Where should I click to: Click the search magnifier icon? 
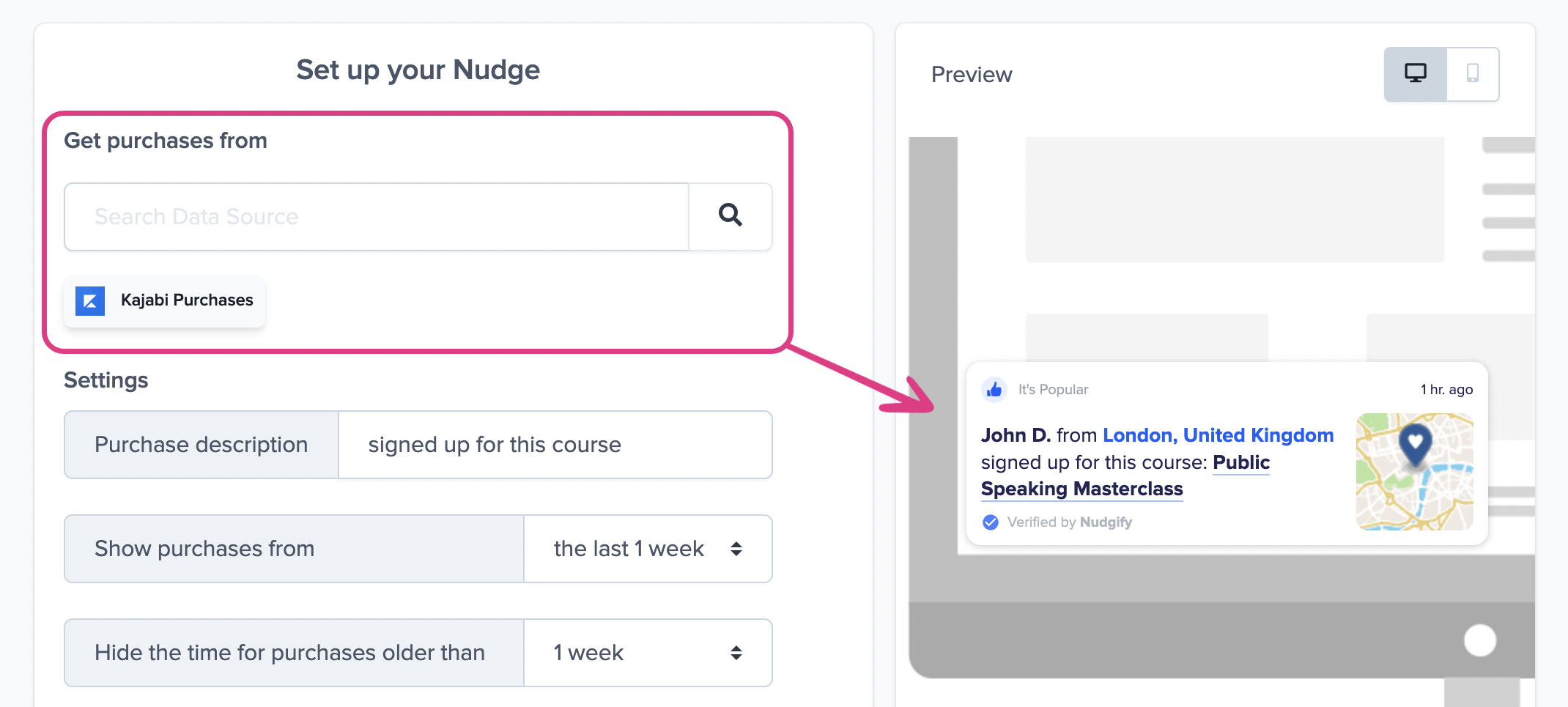point(730,216)
